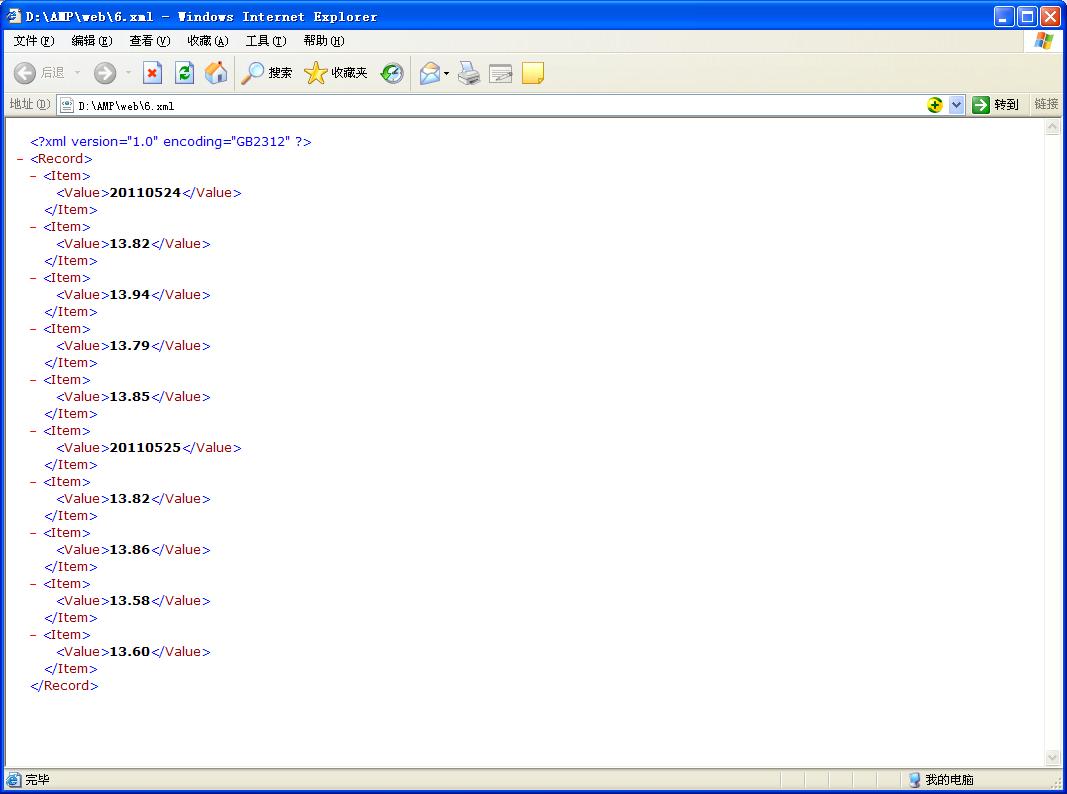The image size is (1067, 794).
Task: Click the 链接 links toolbar label
Action: (1046, 104)
